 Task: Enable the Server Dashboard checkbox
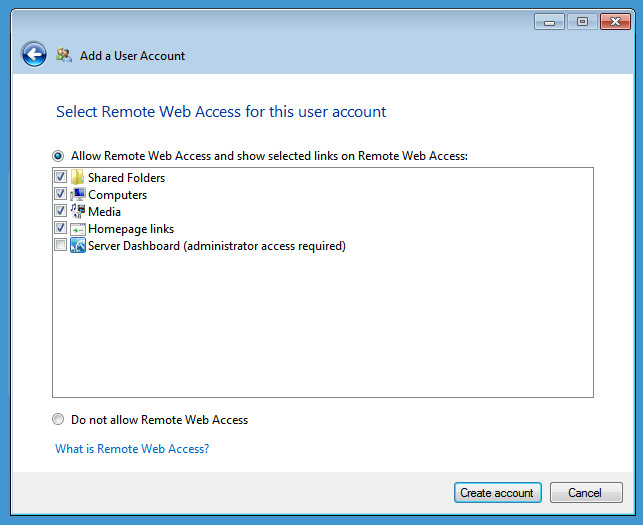pos(61,246)
